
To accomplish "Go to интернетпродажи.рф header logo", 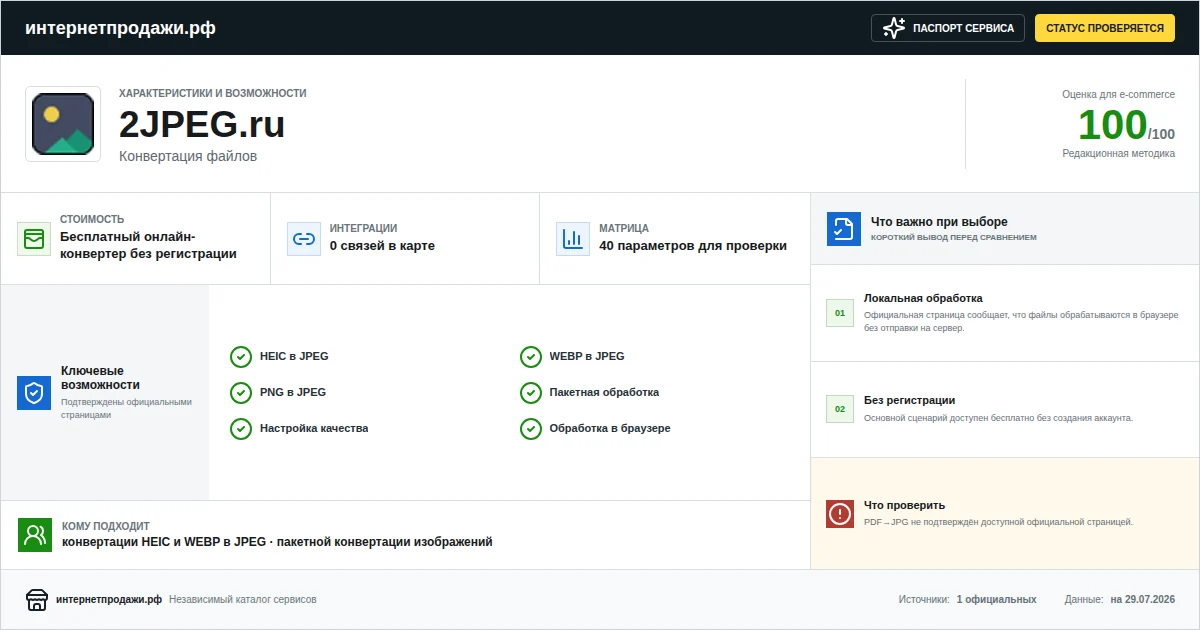I will tap(120, 28).
